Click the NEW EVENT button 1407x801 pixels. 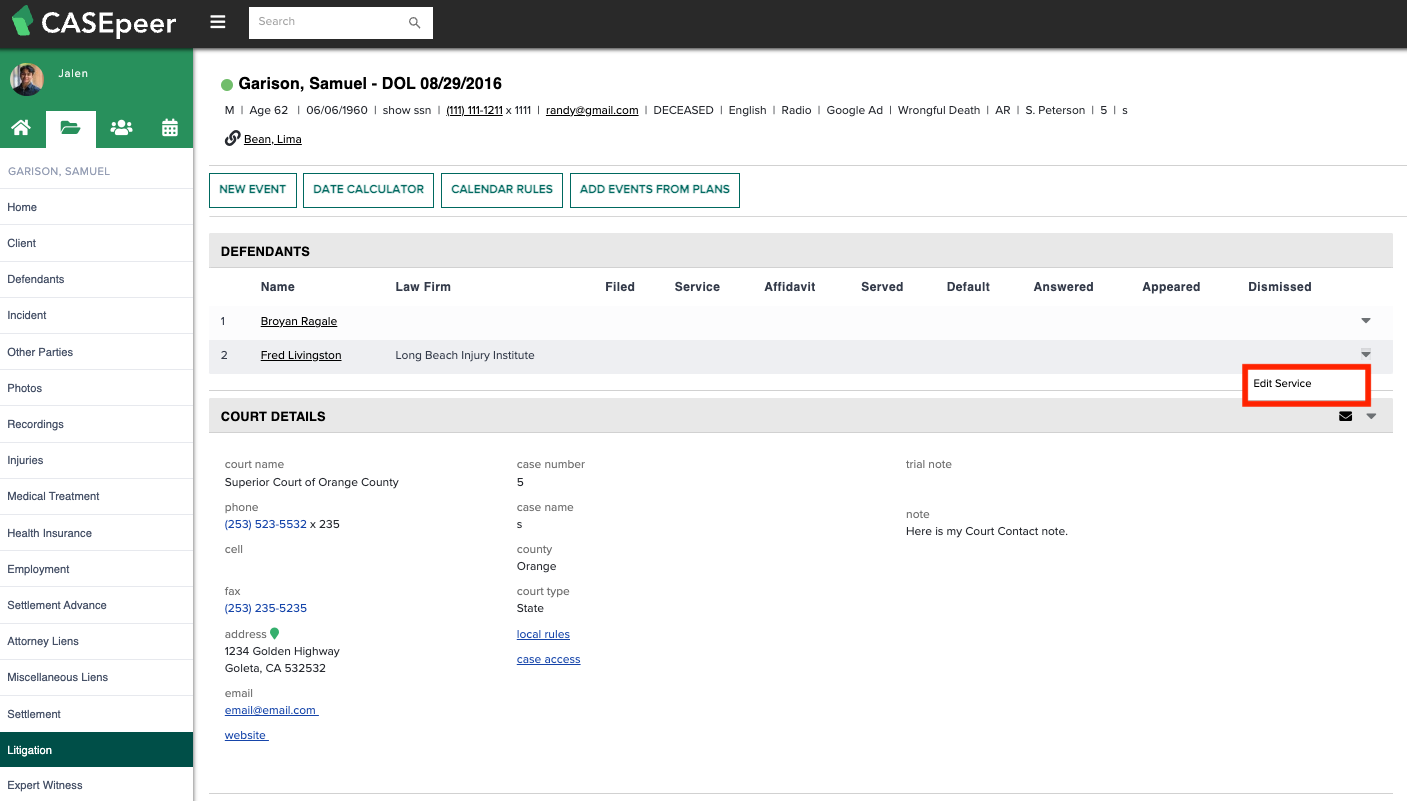[253, 190]
